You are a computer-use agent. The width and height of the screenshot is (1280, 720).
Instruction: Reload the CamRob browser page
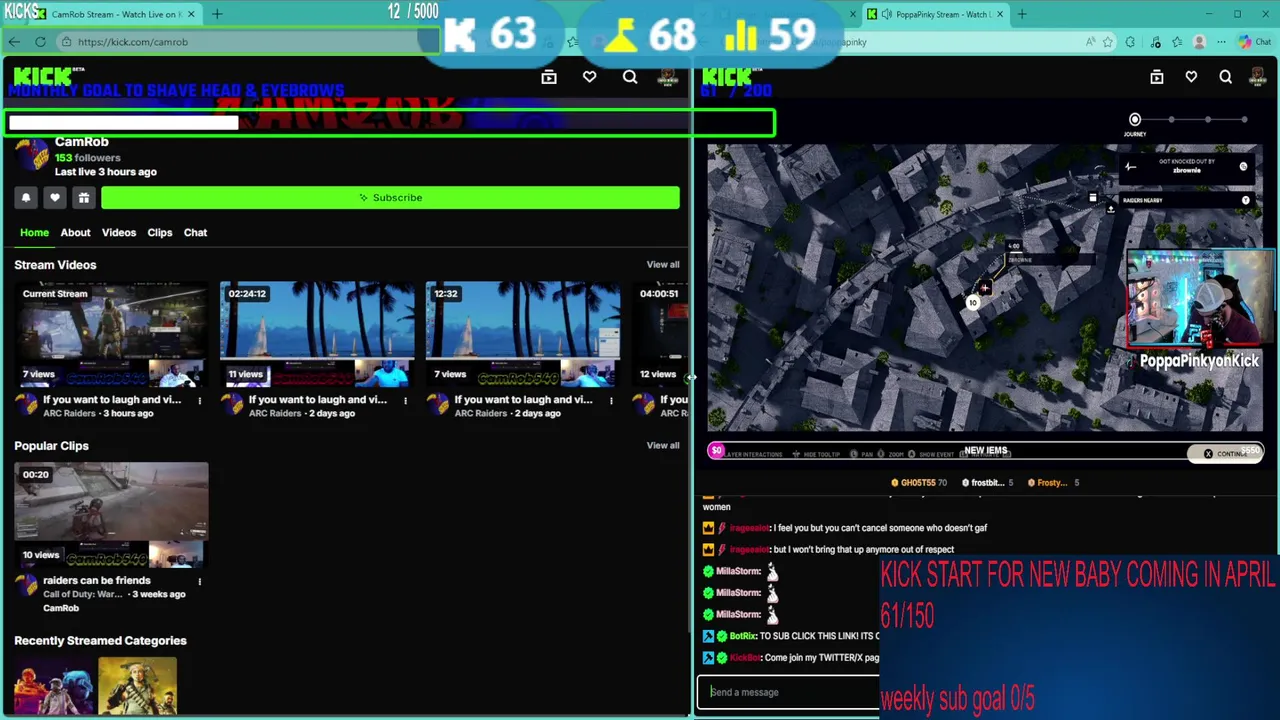coord(40,42)
